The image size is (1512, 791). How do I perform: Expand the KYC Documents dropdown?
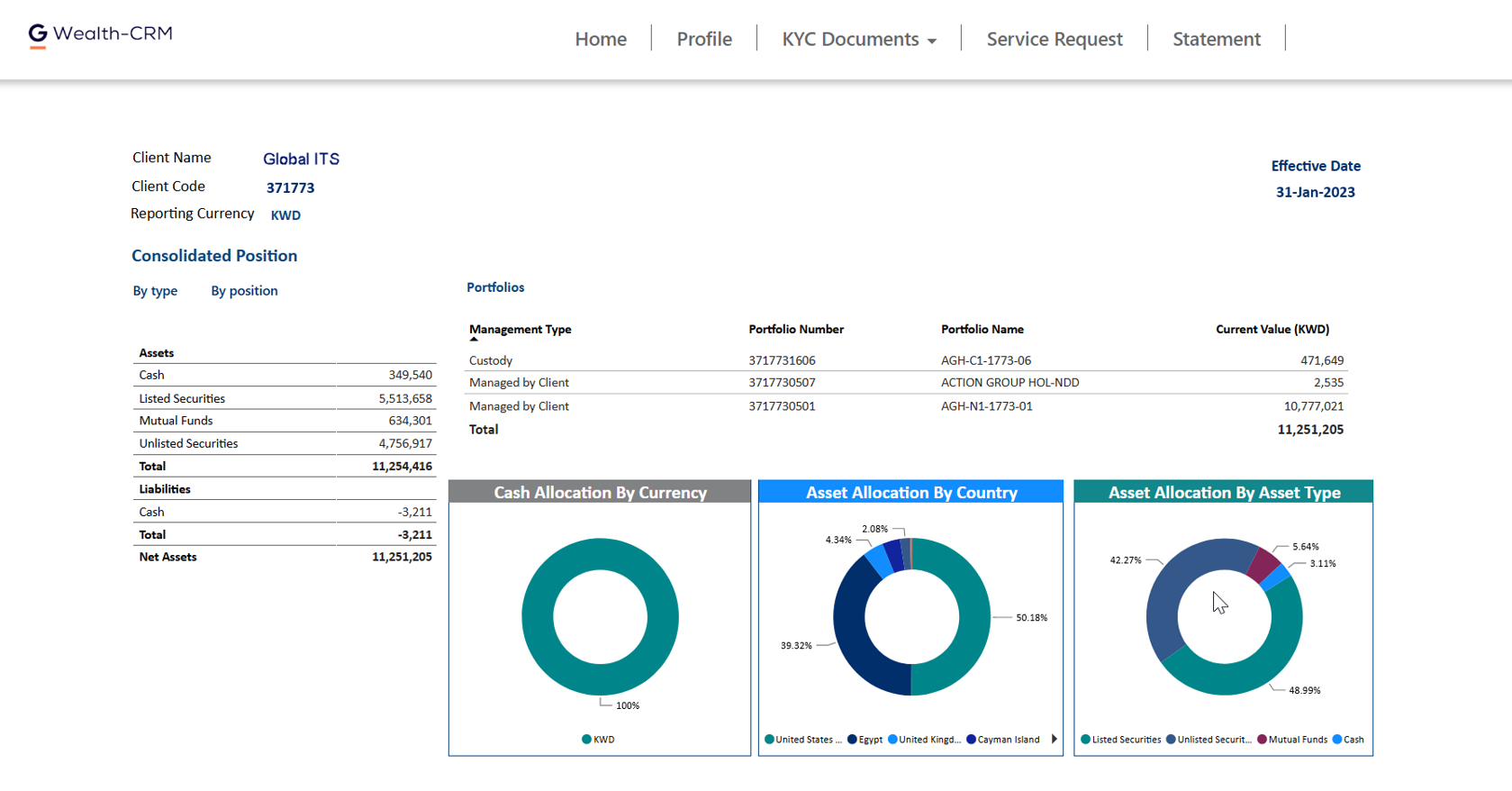[x=859, y=40]
